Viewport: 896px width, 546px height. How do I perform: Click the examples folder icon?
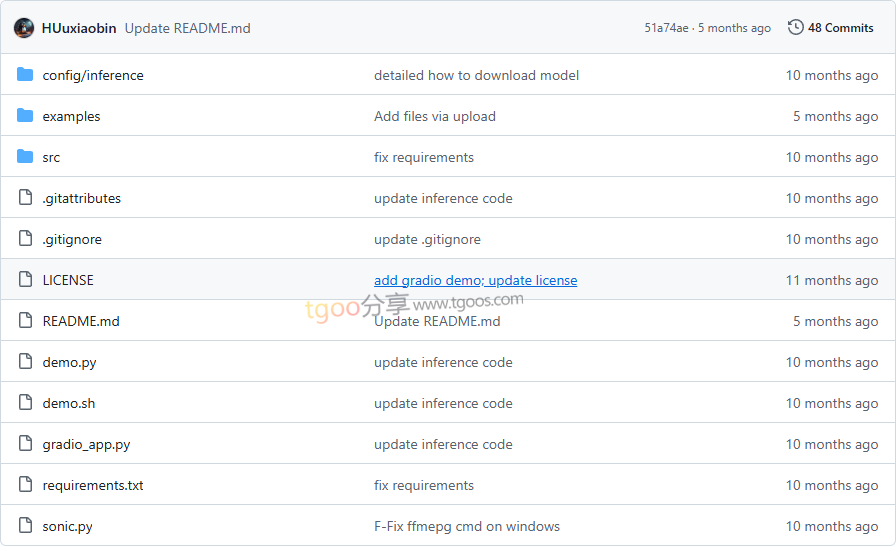tap(25, 116)
